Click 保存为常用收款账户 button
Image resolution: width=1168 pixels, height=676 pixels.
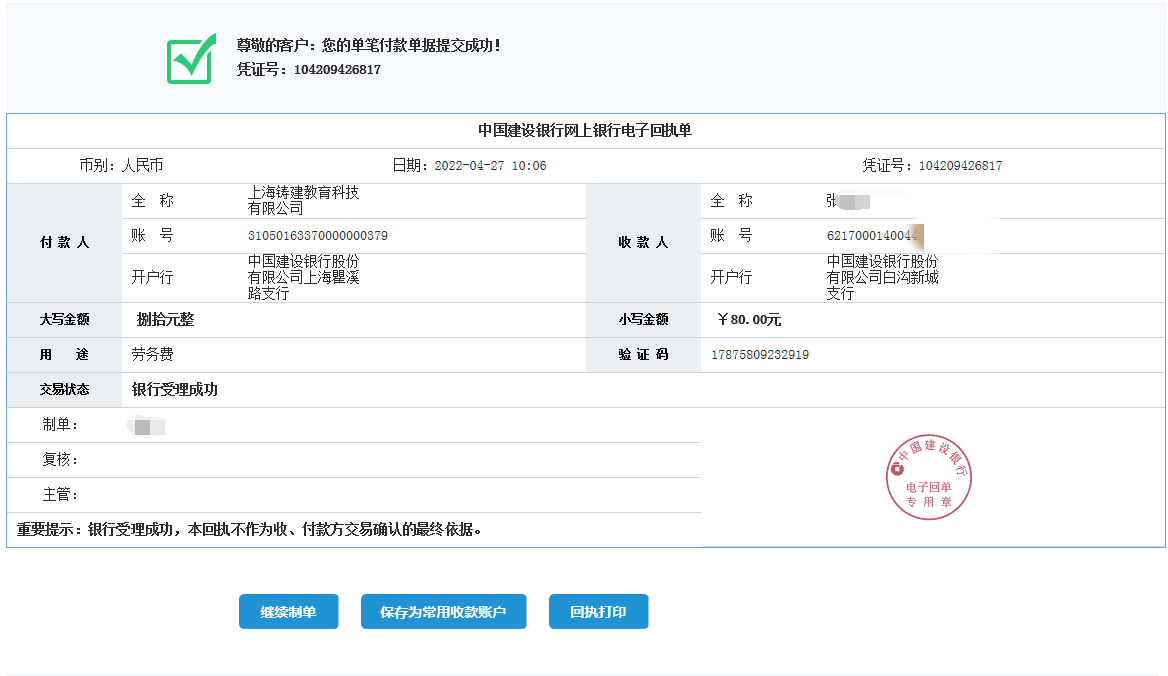[x=443, y=611]
